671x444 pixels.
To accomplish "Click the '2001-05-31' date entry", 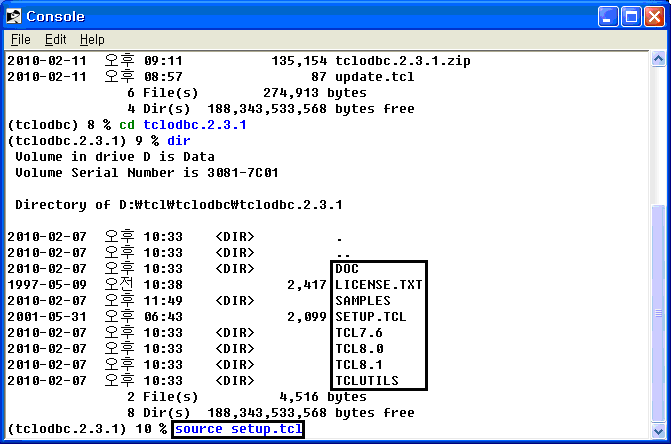I will pos(47,317).
